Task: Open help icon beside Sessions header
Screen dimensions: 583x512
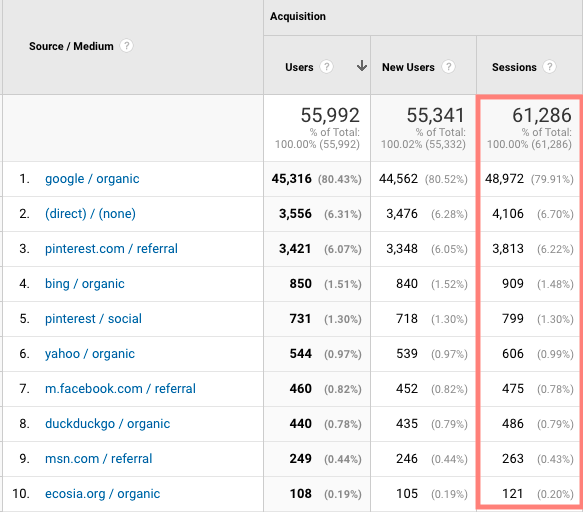Action: (550, 67)
